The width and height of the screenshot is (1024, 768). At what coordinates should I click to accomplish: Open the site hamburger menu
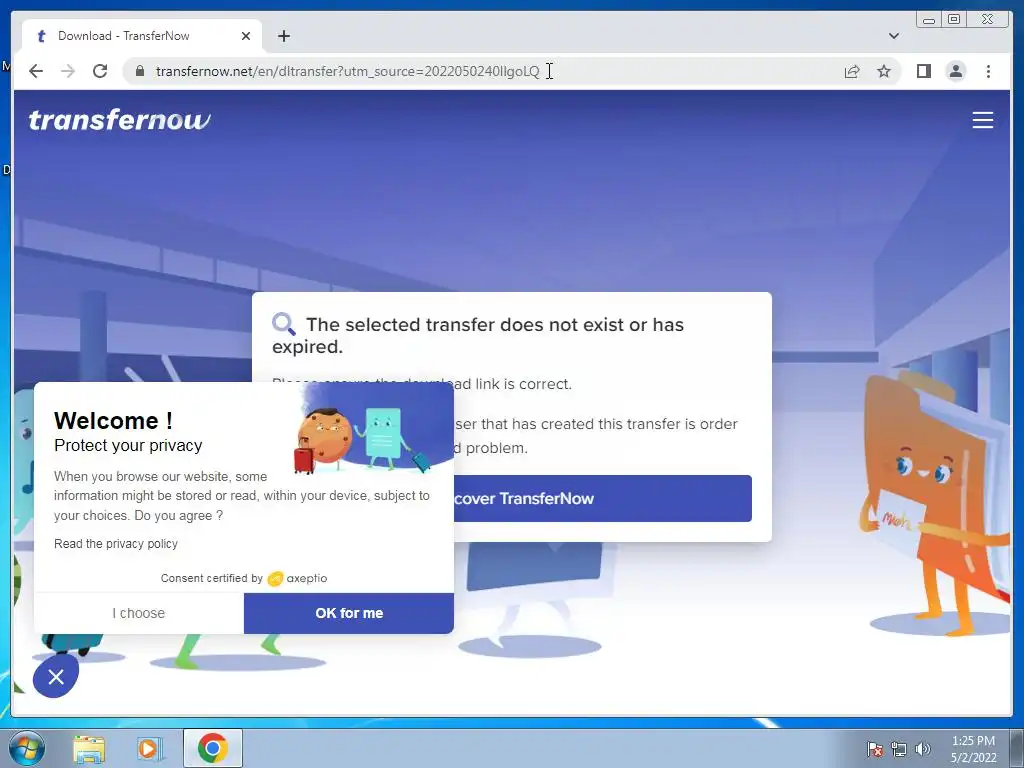tap(982, 120)
